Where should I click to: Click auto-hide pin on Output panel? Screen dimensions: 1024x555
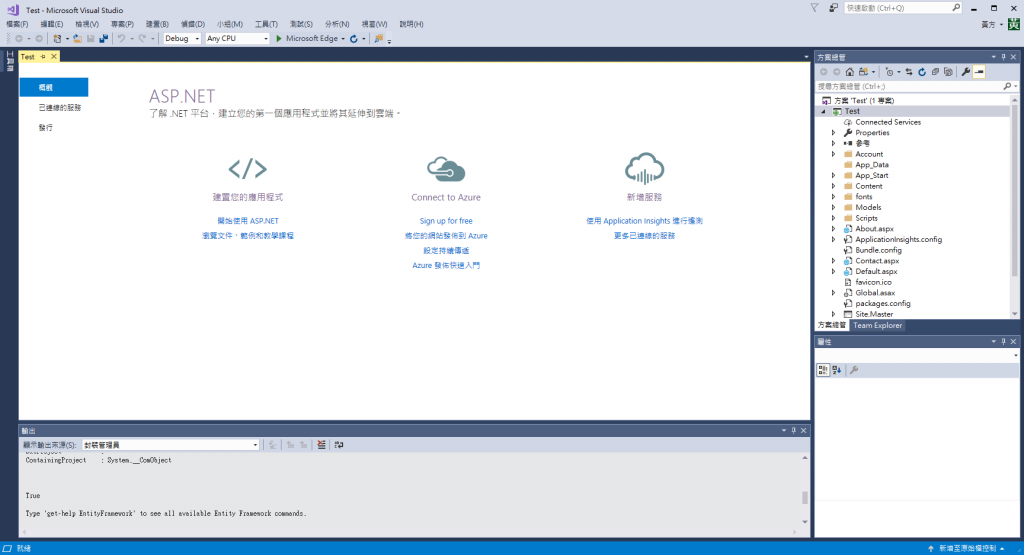tap(794, 431)
